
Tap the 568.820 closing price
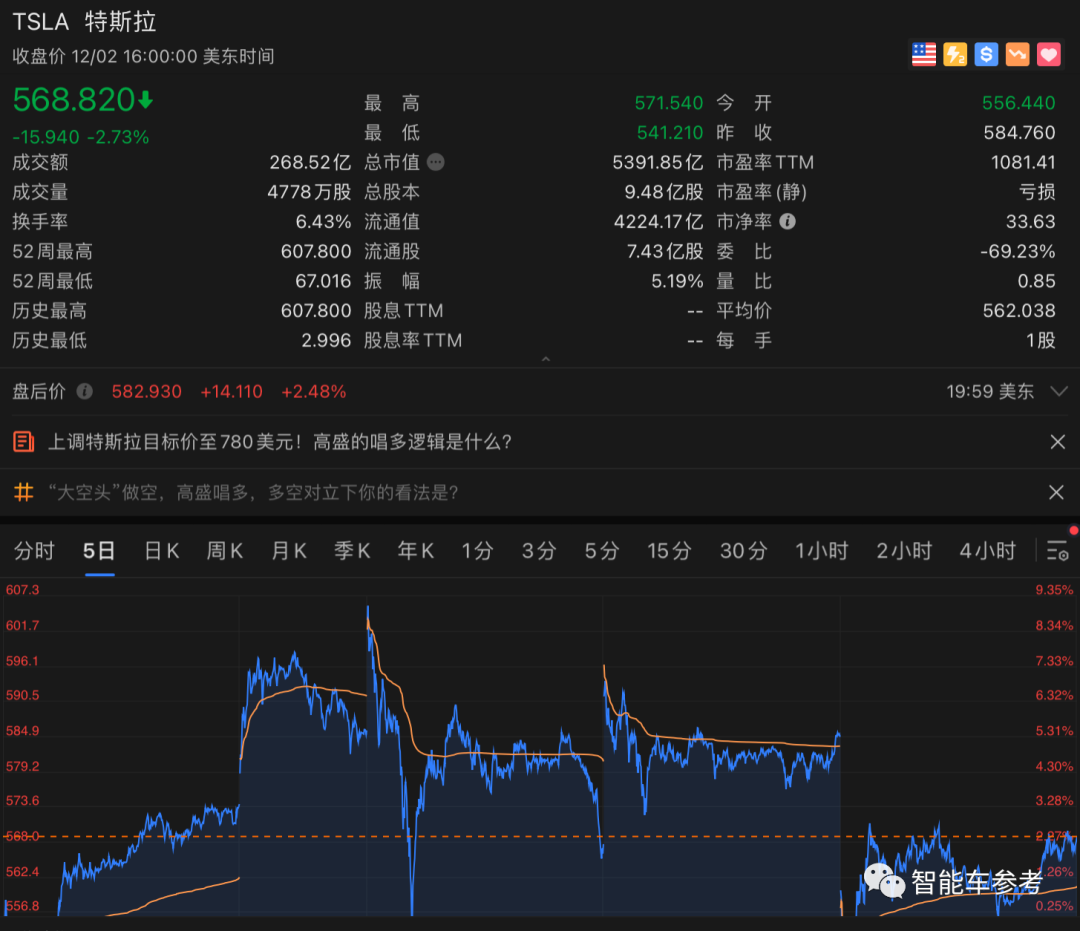[74, 100]
